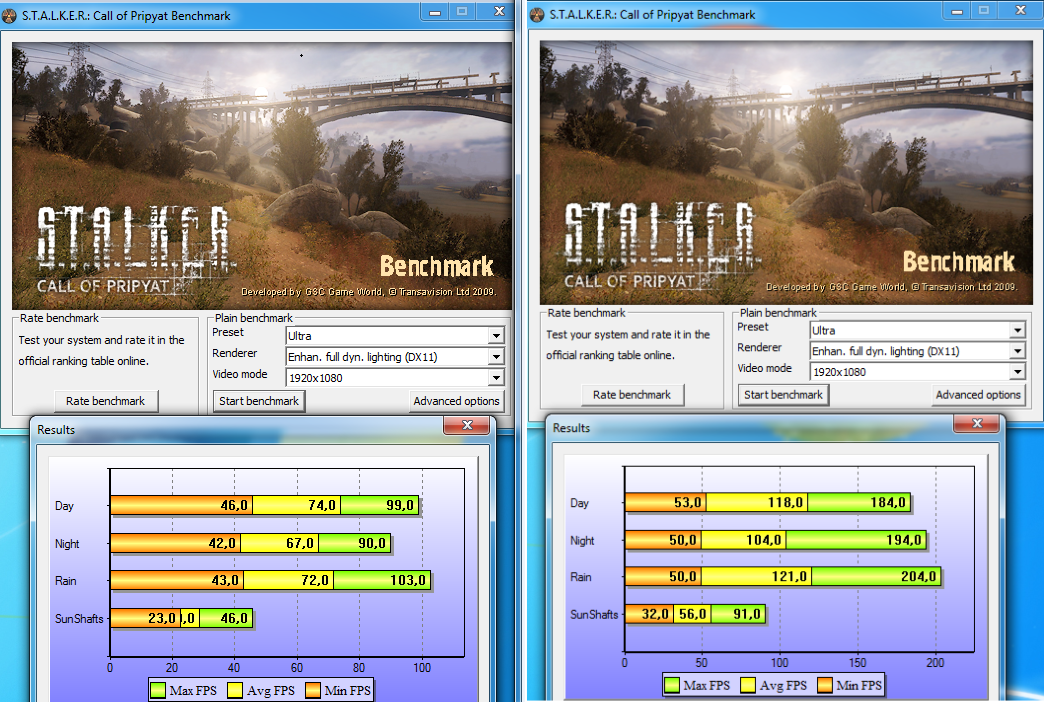The image size is (1044, 702).
Task: Click the left Results dialog title
Action: [56, 430]
